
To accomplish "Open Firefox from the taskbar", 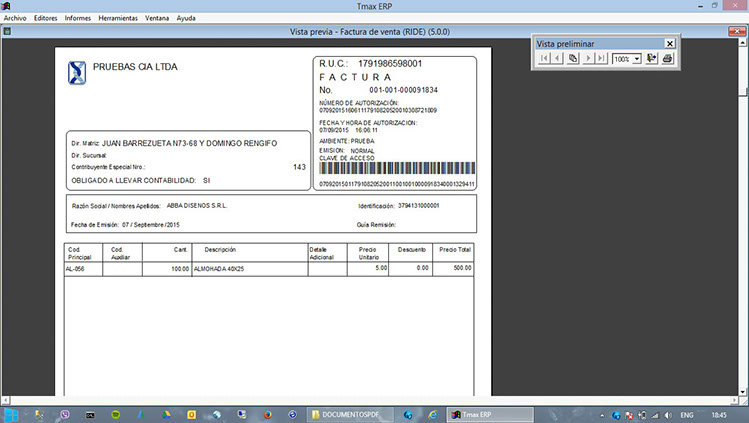I will [268, 414].
